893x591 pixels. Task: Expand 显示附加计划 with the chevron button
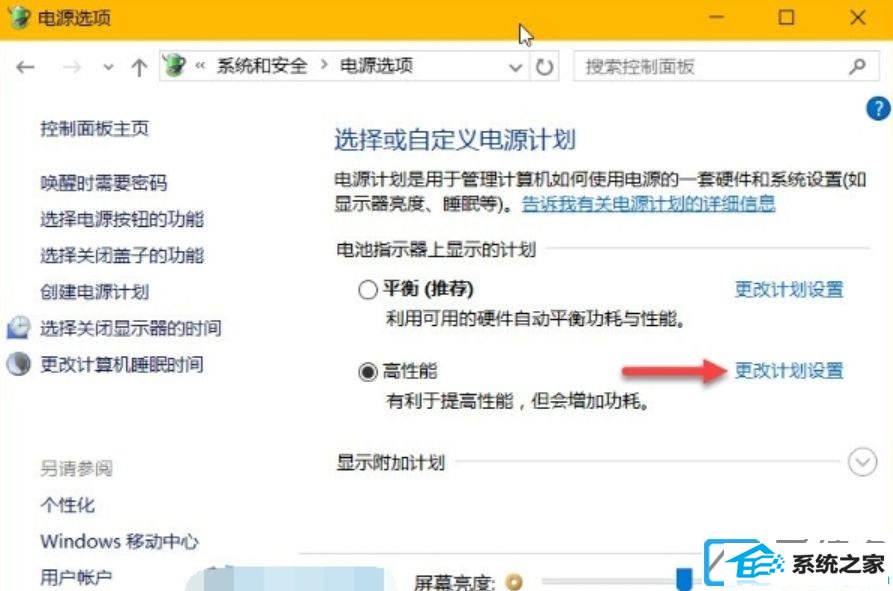(x=862, y=462)
